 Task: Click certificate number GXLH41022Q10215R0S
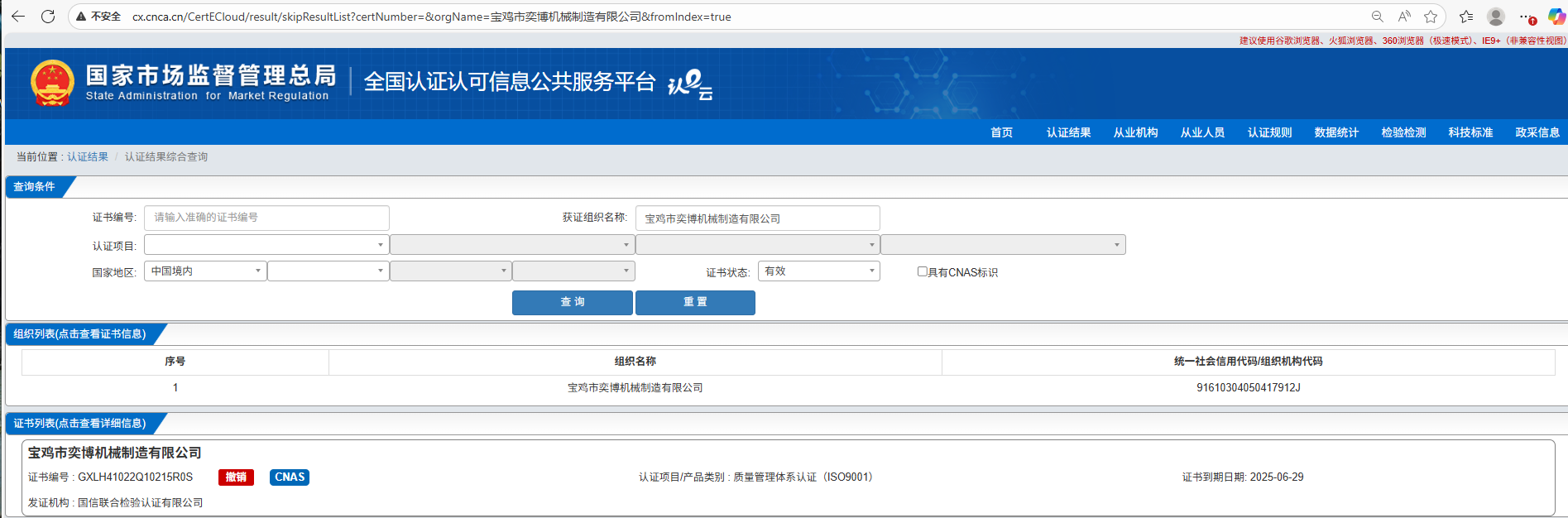(x=135, y=477)
